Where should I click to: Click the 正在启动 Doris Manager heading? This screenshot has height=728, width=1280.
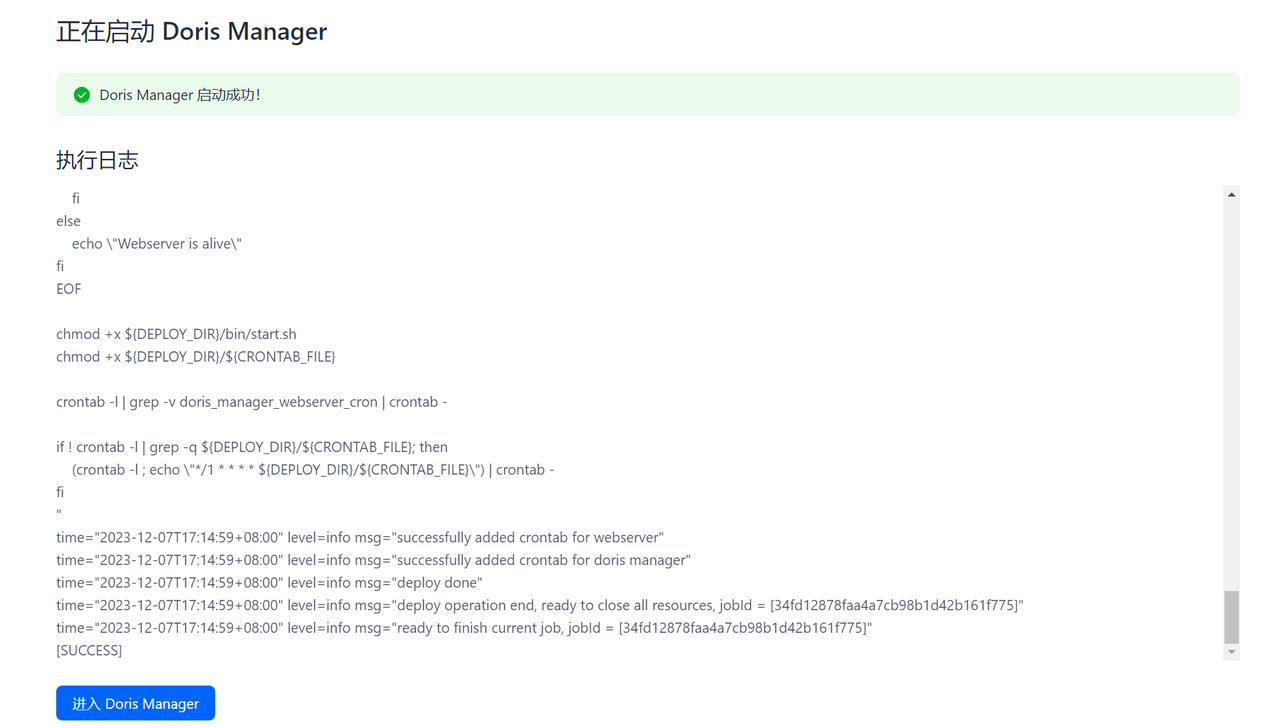tap(192, 31)
